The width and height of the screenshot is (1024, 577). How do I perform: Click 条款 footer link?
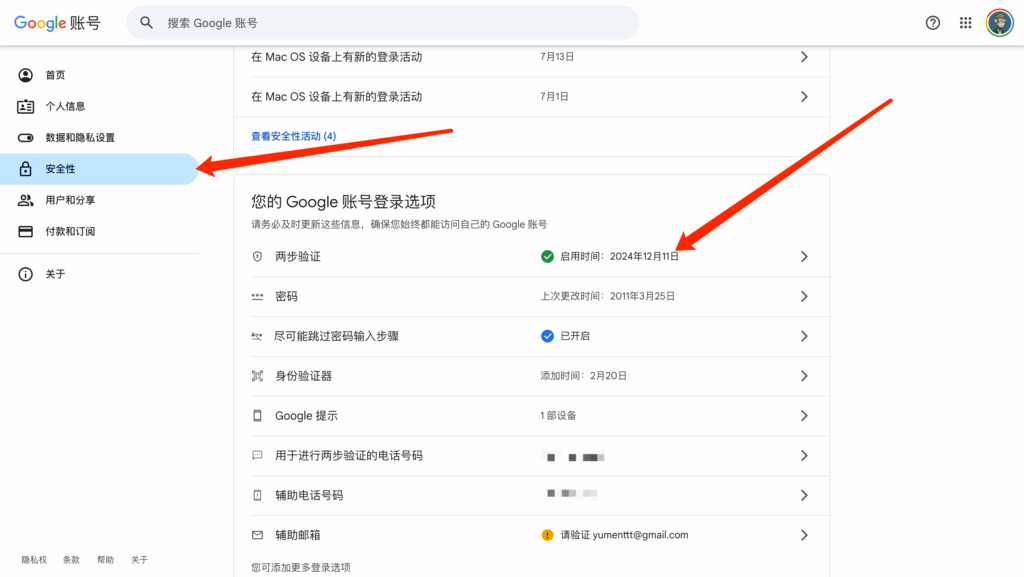point(71,560)
